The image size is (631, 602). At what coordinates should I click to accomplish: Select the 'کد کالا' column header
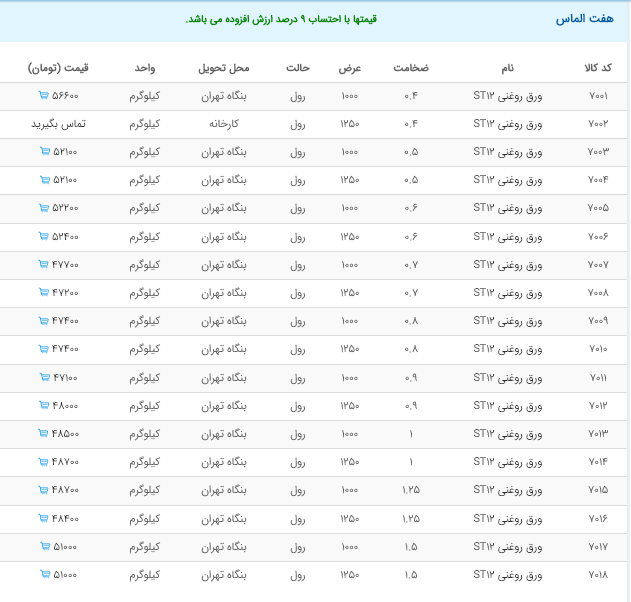[x=598, y=68]
